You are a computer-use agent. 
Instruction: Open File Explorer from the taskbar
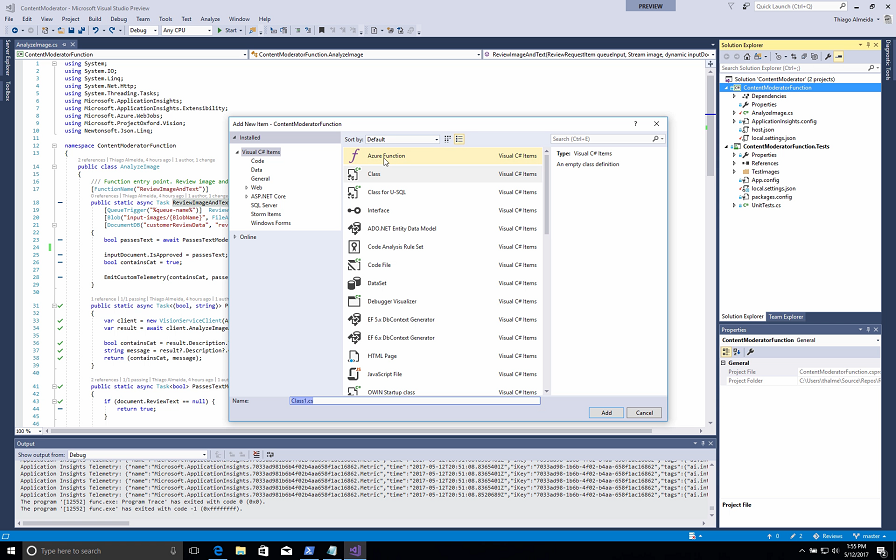(241, 551)
